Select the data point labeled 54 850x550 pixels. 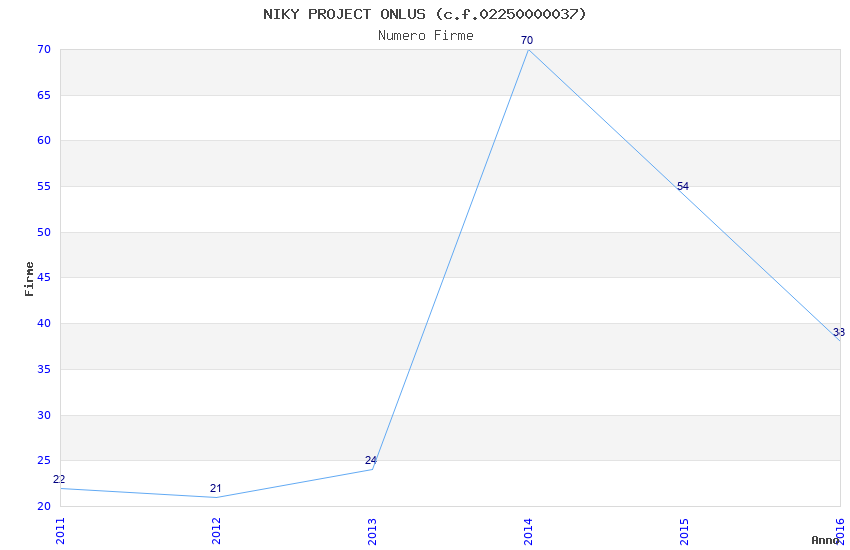[682, 186]
